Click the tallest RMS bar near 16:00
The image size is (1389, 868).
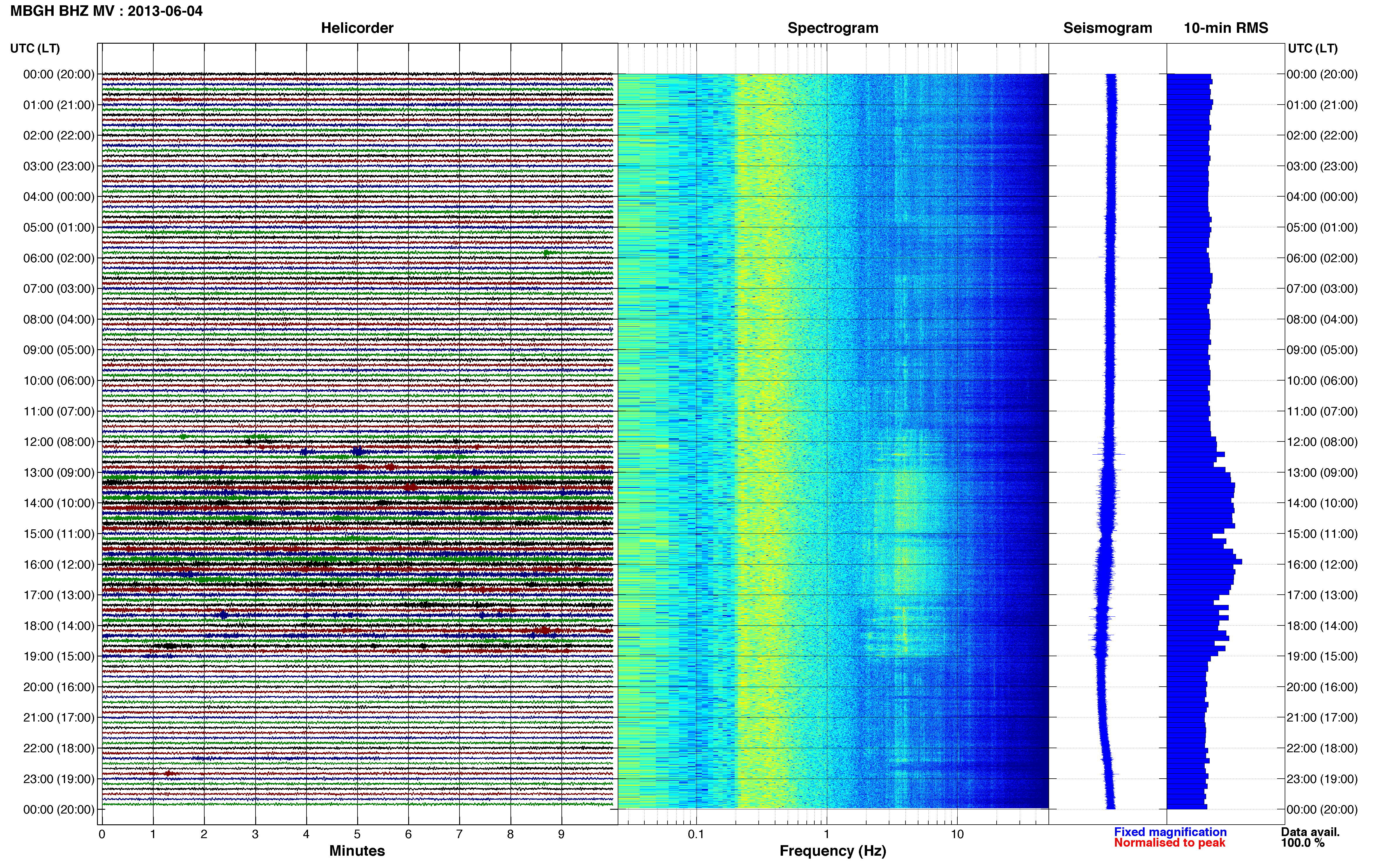(1204, 562)
